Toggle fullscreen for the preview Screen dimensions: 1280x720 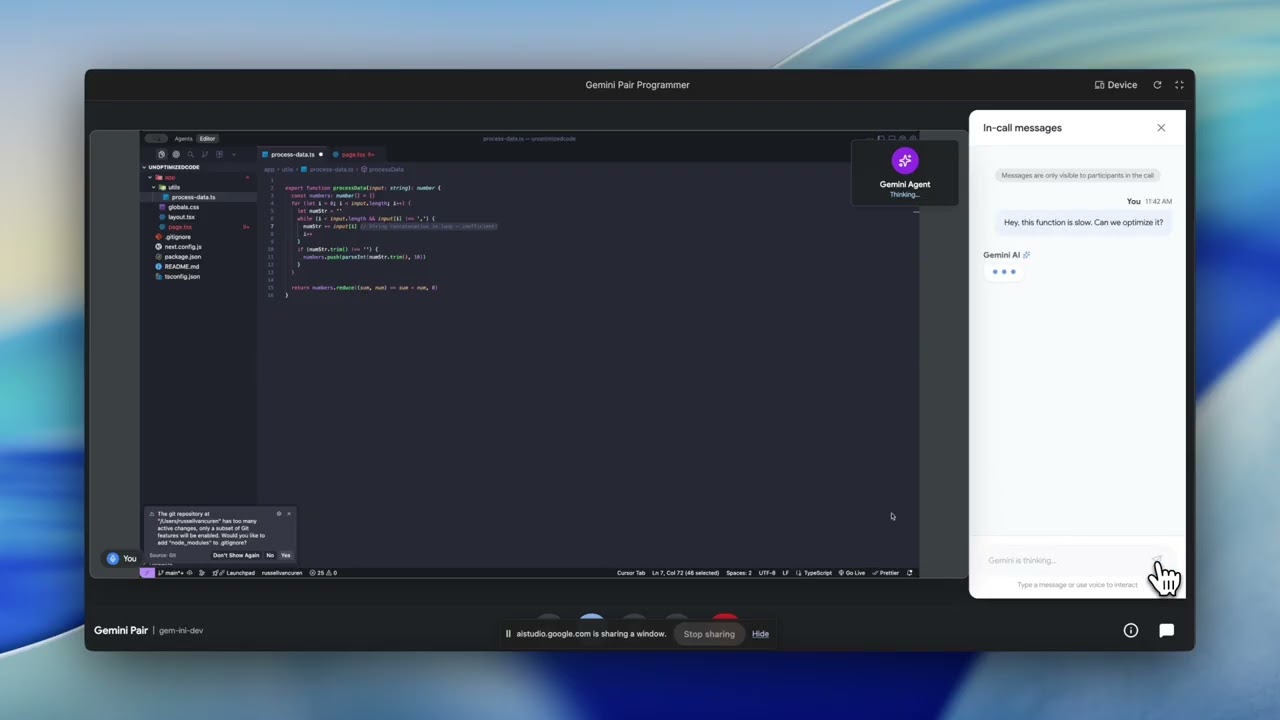coord(1179,85)
